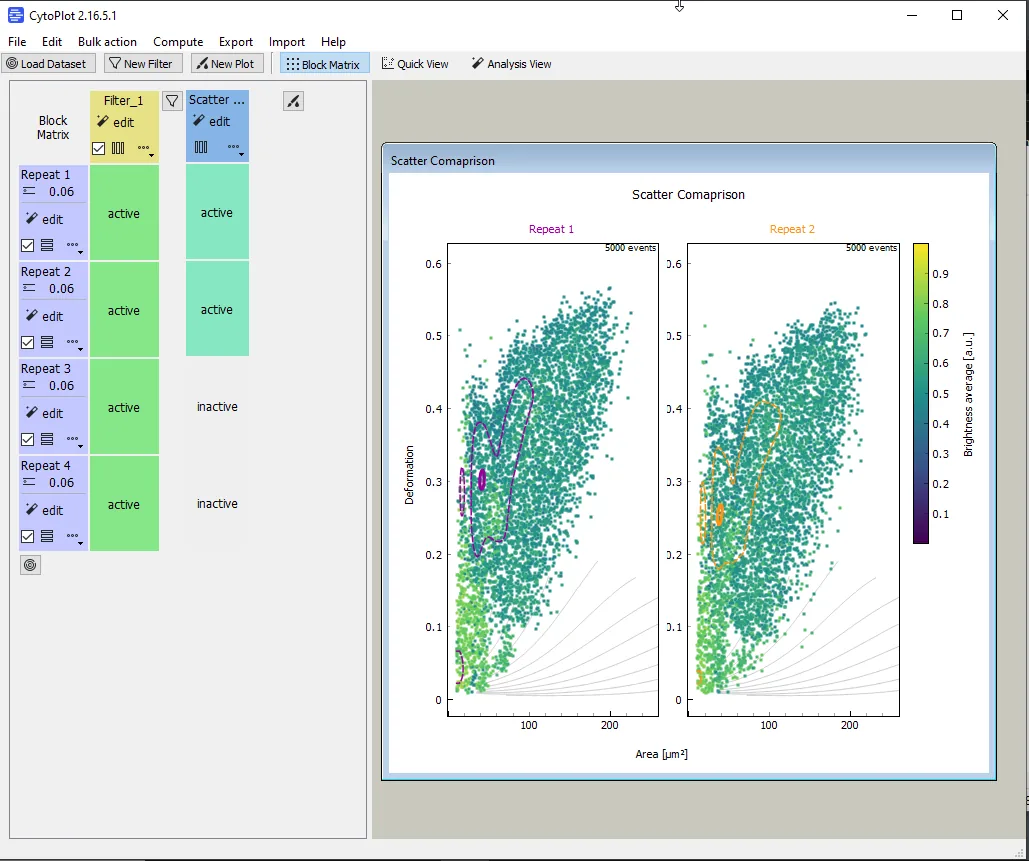Image resolution: width=1029 pixels, height=861 pixels.
Task: Click the Repeat 3 row toggle-all icon
Action: coord(47,440)
